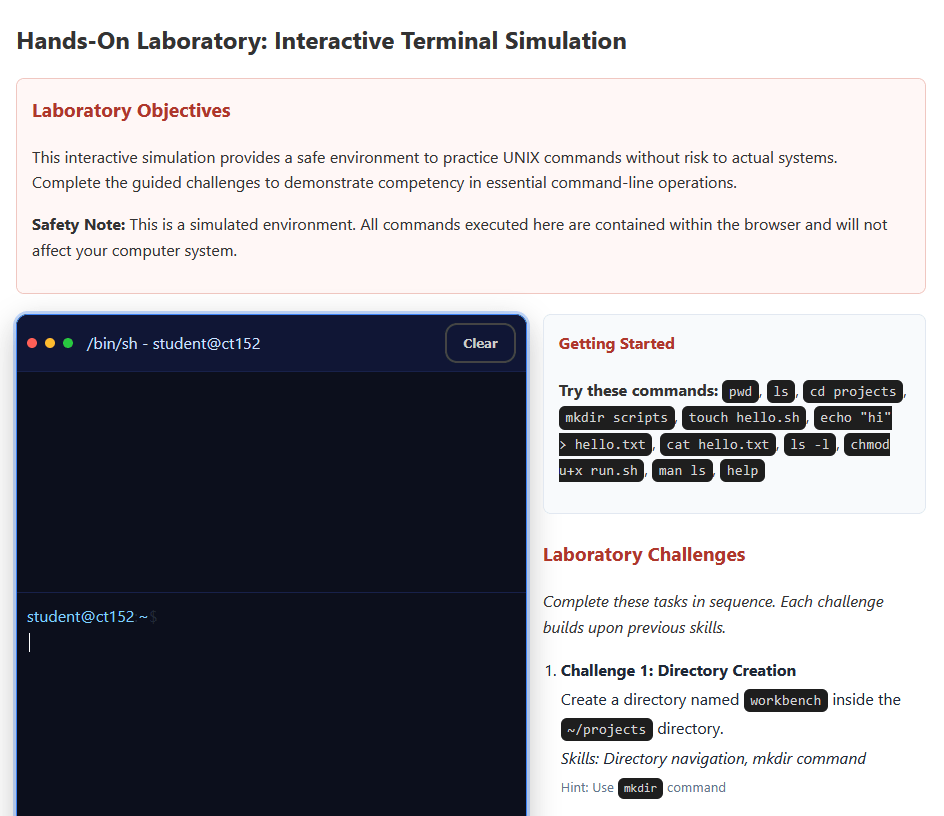Click the help command chip
Viewport: 944px width, 816px height.
[742, 470]
